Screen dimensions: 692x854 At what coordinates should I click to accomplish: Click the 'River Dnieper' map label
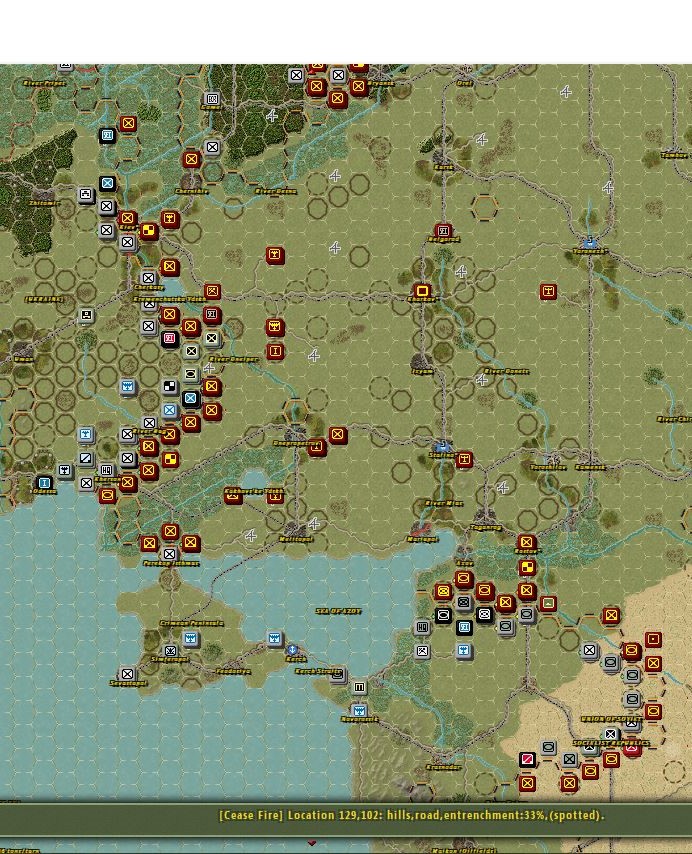click(234, 359)
